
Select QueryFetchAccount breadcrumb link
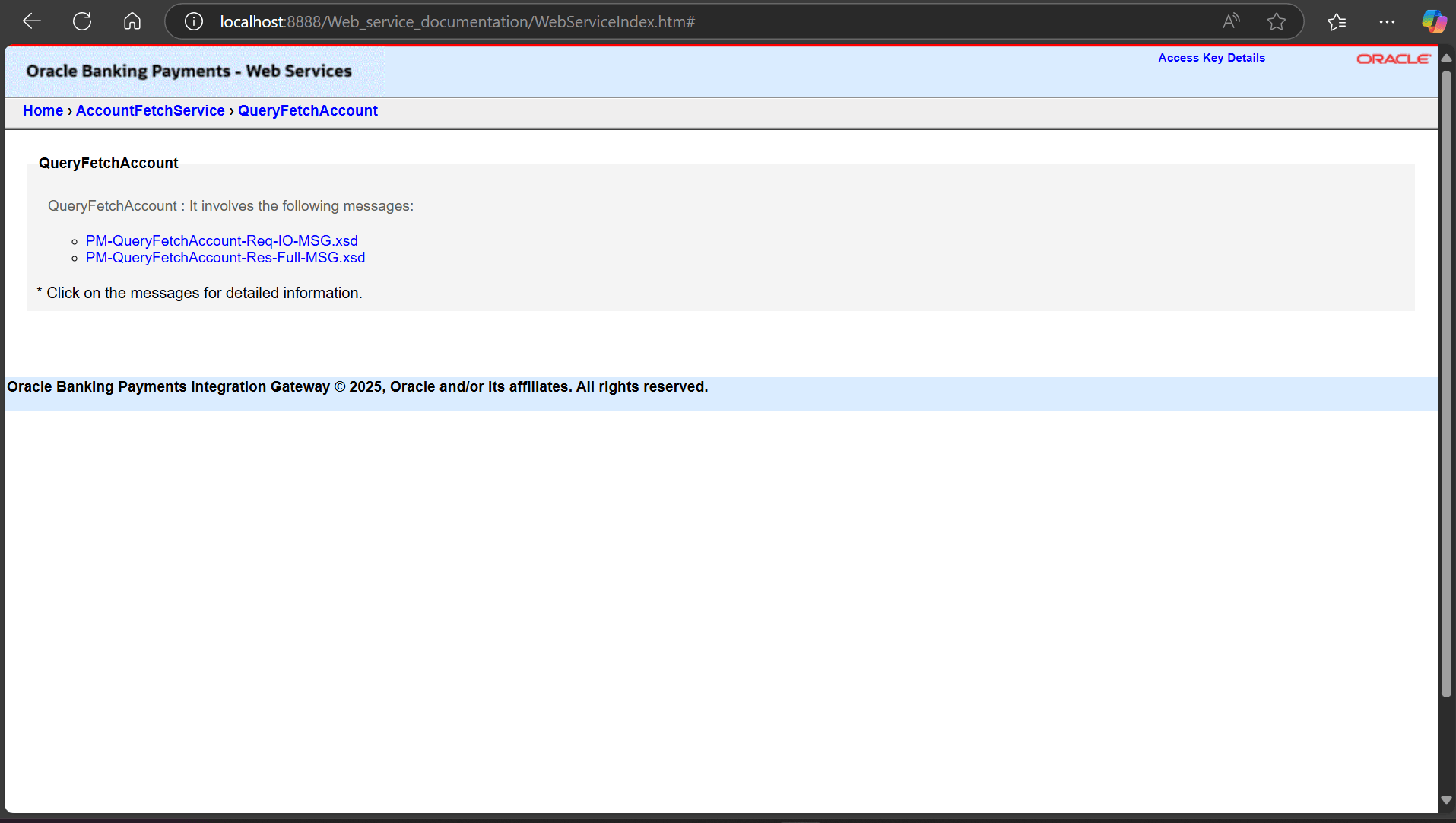[x=308, y=110]
